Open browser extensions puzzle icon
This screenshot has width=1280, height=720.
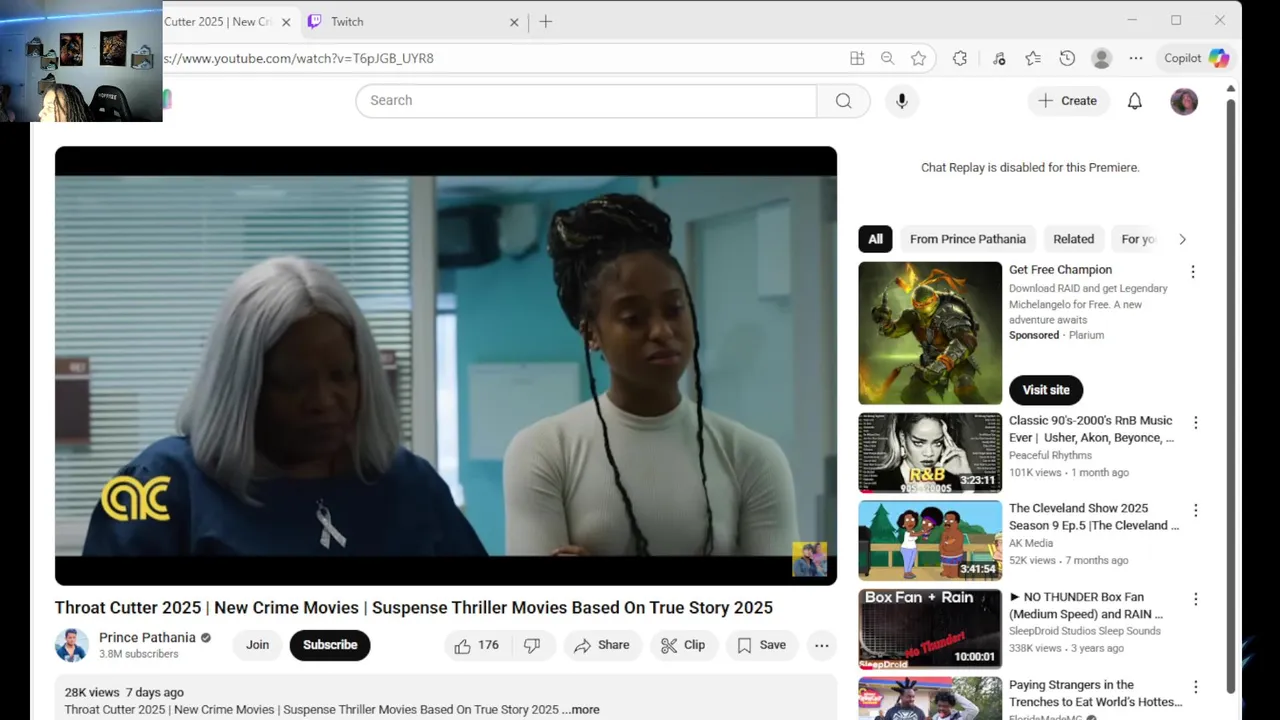pyautogui.click(x=960, y=58)
